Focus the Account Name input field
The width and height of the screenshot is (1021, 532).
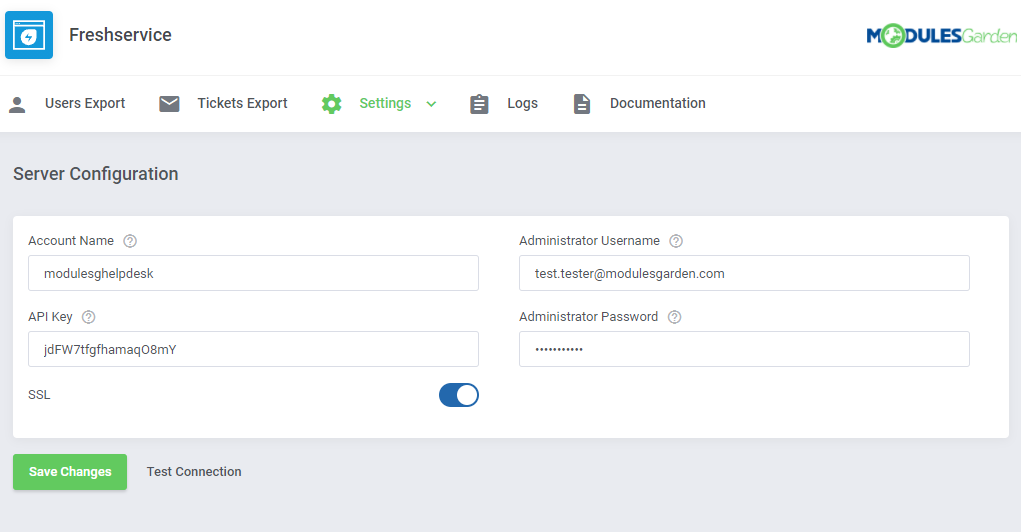pyautogui.click(x=253, y=273)
